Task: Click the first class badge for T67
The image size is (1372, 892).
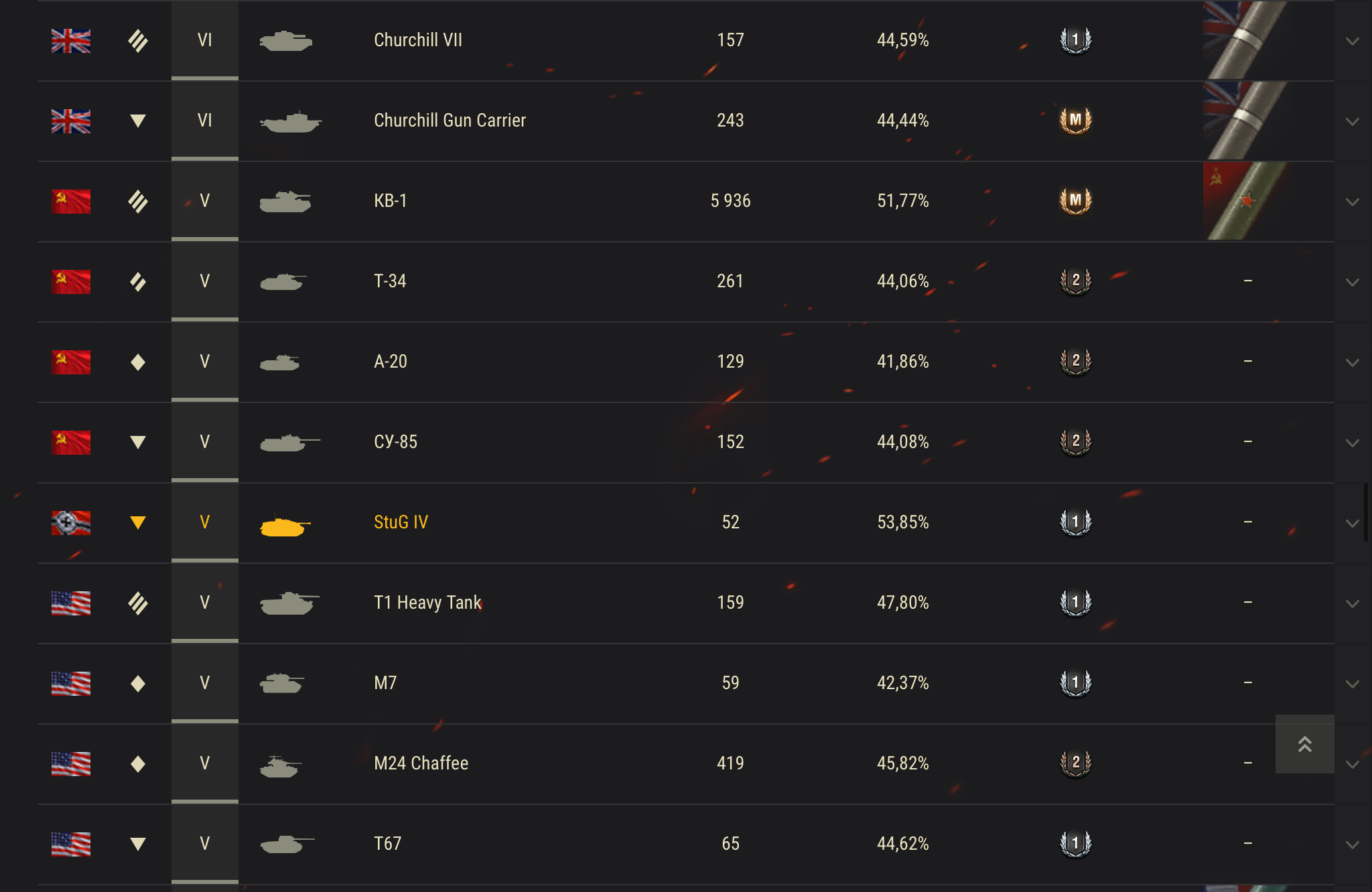Action: pos(1075,843)
